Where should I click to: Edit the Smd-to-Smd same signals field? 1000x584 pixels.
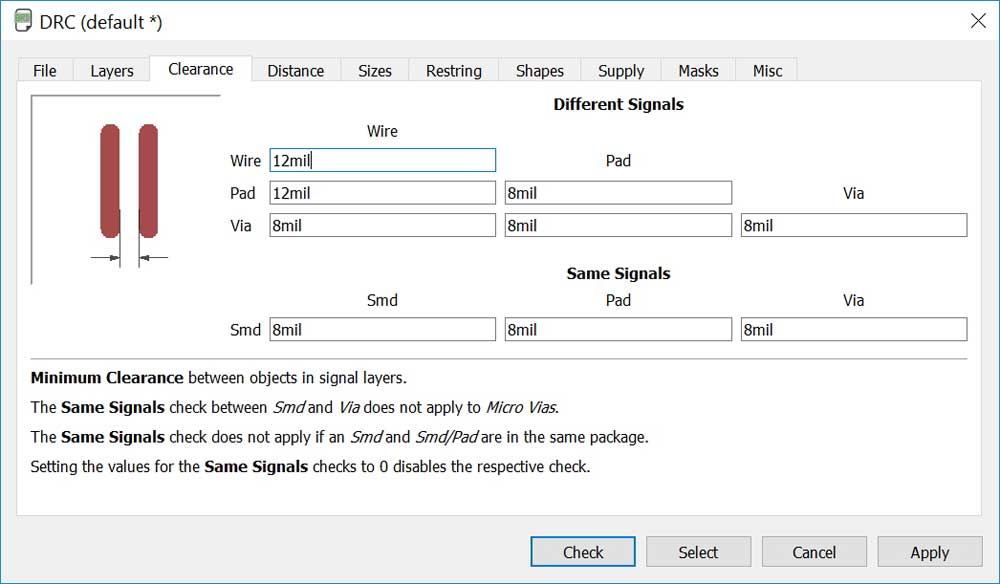pos(383,330)
